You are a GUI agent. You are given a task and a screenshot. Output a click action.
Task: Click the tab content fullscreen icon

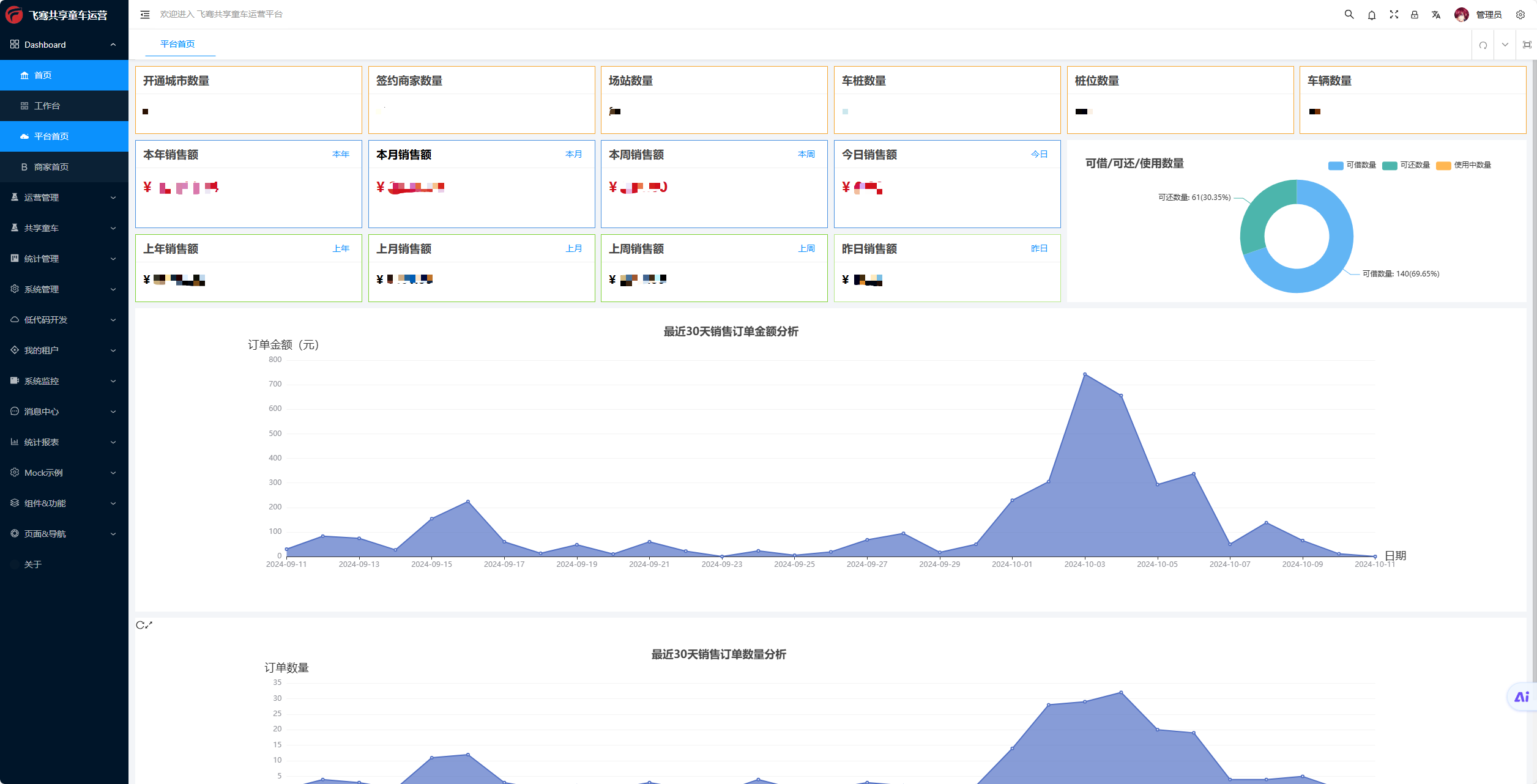[1527, 45]
